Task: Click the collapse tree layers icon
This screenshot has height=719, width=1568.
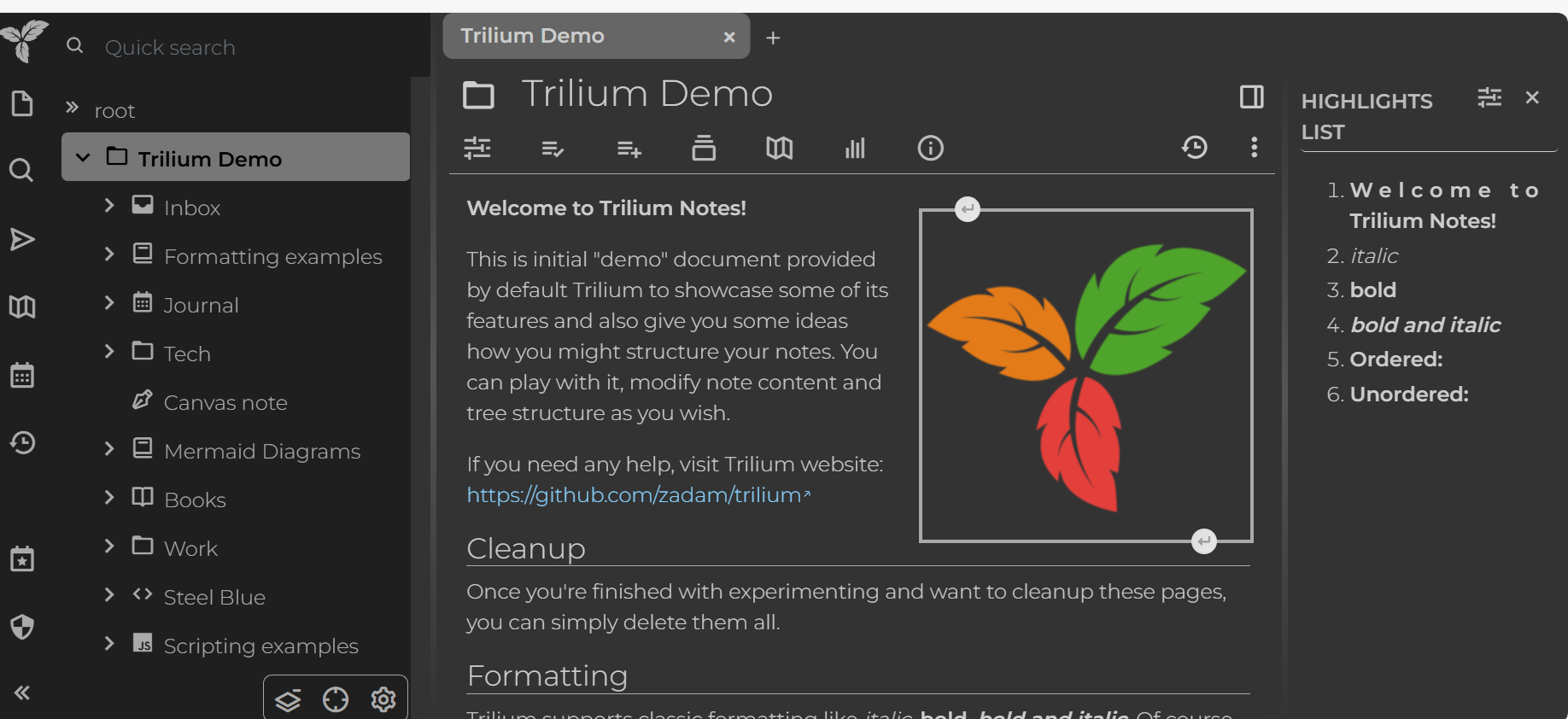Action: pos(288,700)
